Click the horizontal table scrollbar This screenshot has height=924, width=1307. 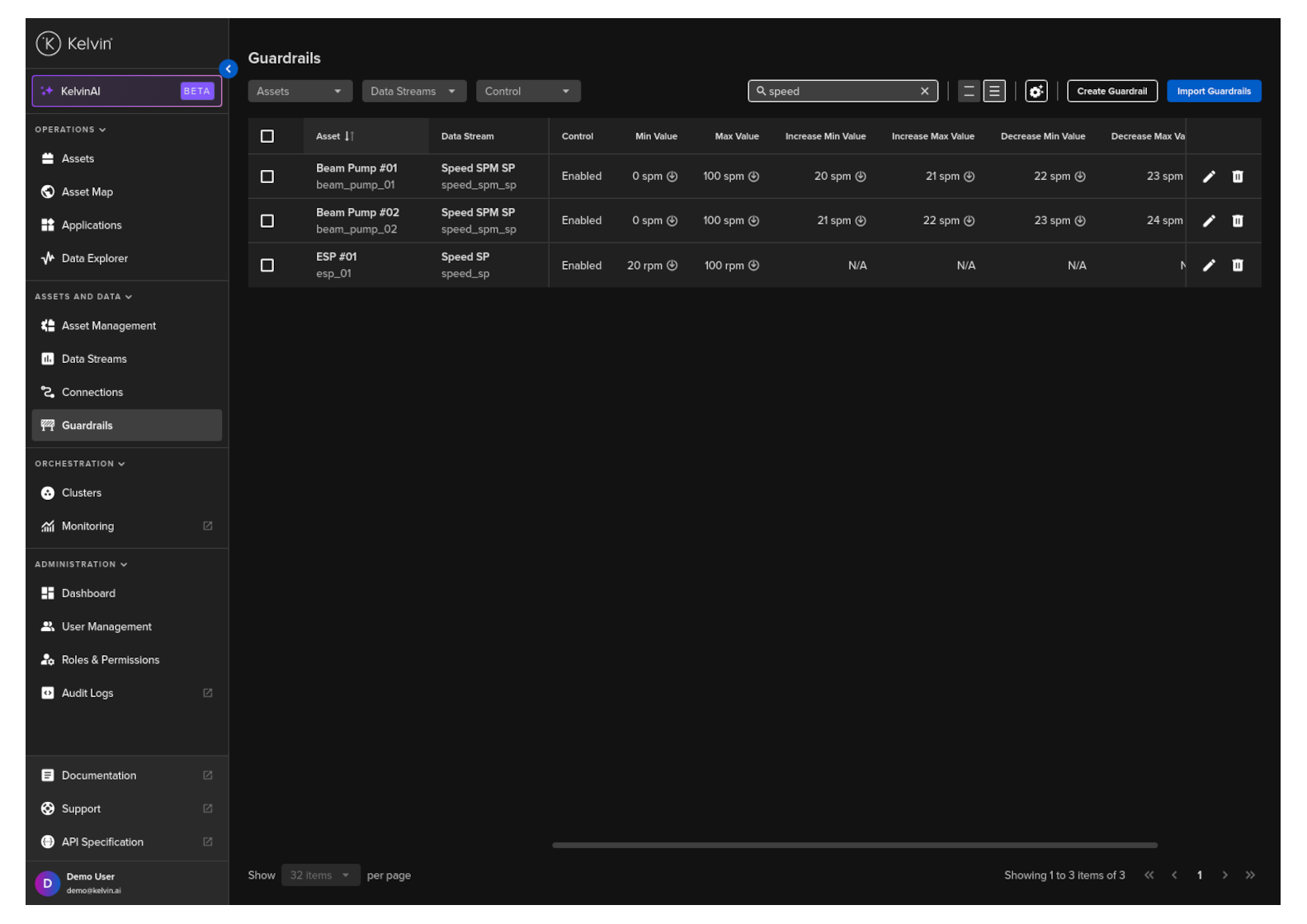(x=854, y=845)
